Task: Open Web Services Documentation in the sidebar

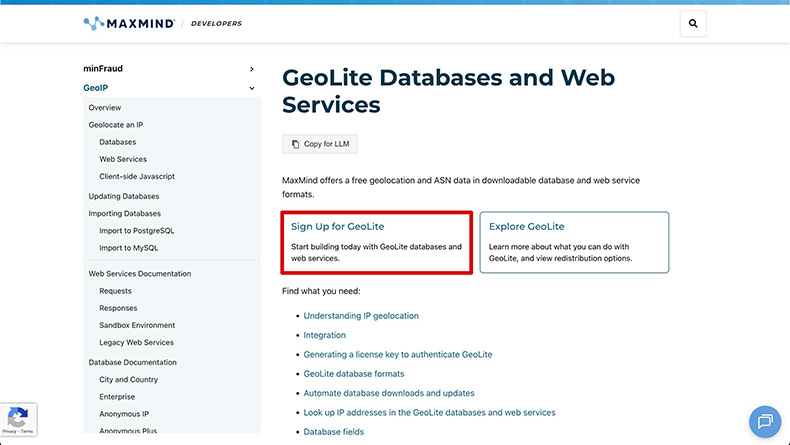Action: pyautogui.click(x=140, y=274)
